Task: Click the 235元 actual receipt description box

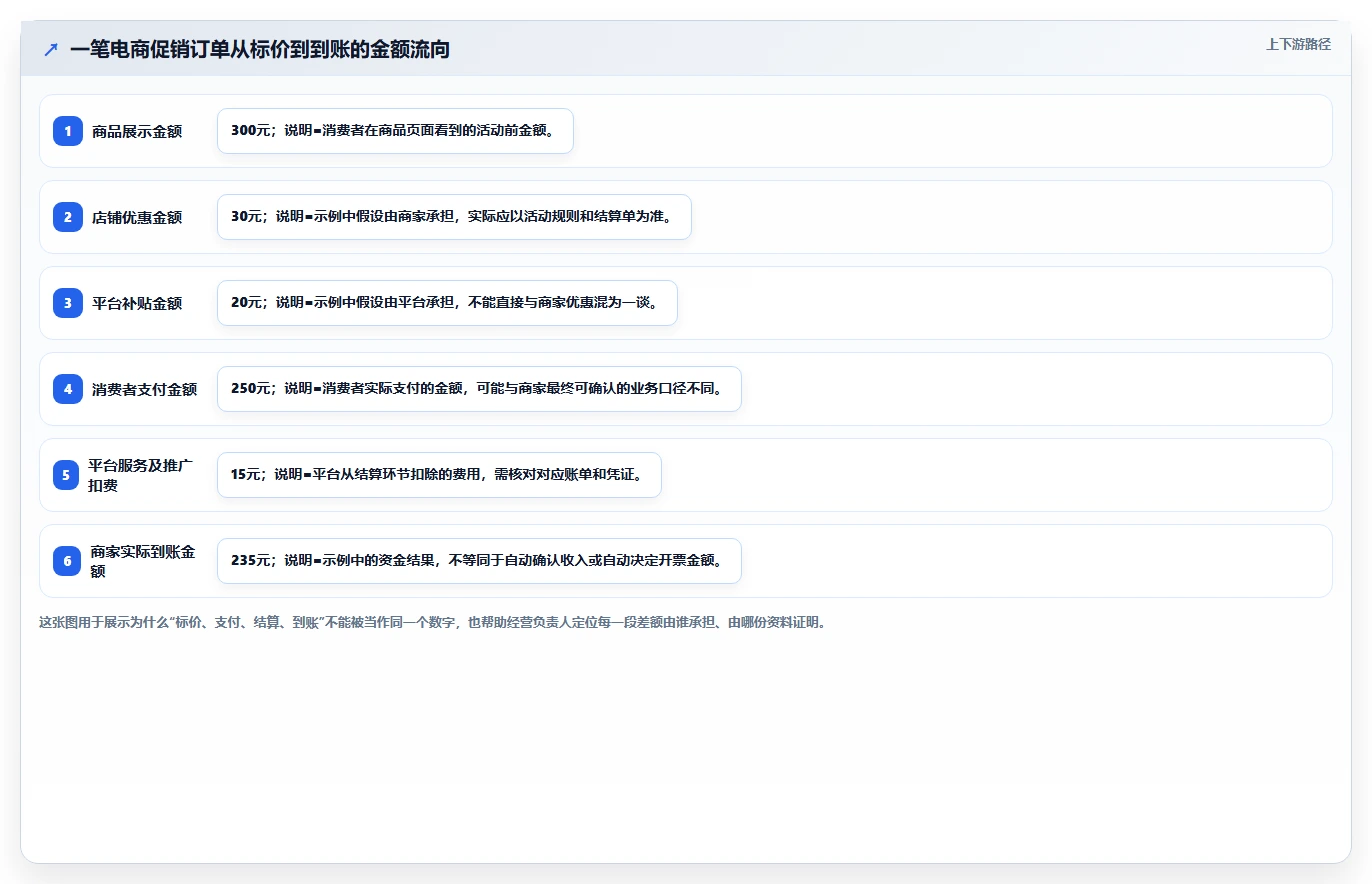Action: (x=479, y=561)
